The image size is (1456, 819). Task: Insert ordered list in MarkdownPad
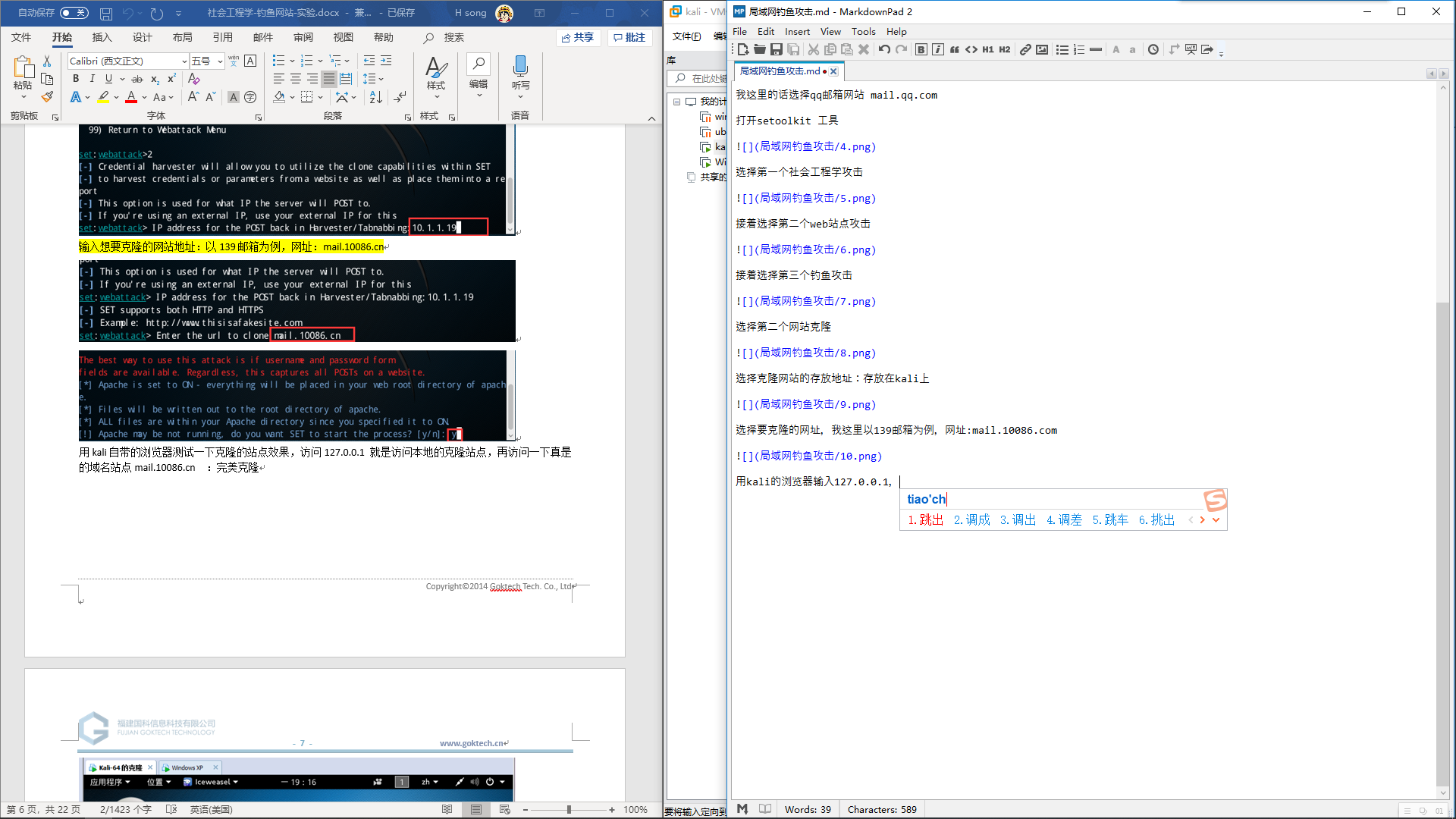(x=1079, y=49)
